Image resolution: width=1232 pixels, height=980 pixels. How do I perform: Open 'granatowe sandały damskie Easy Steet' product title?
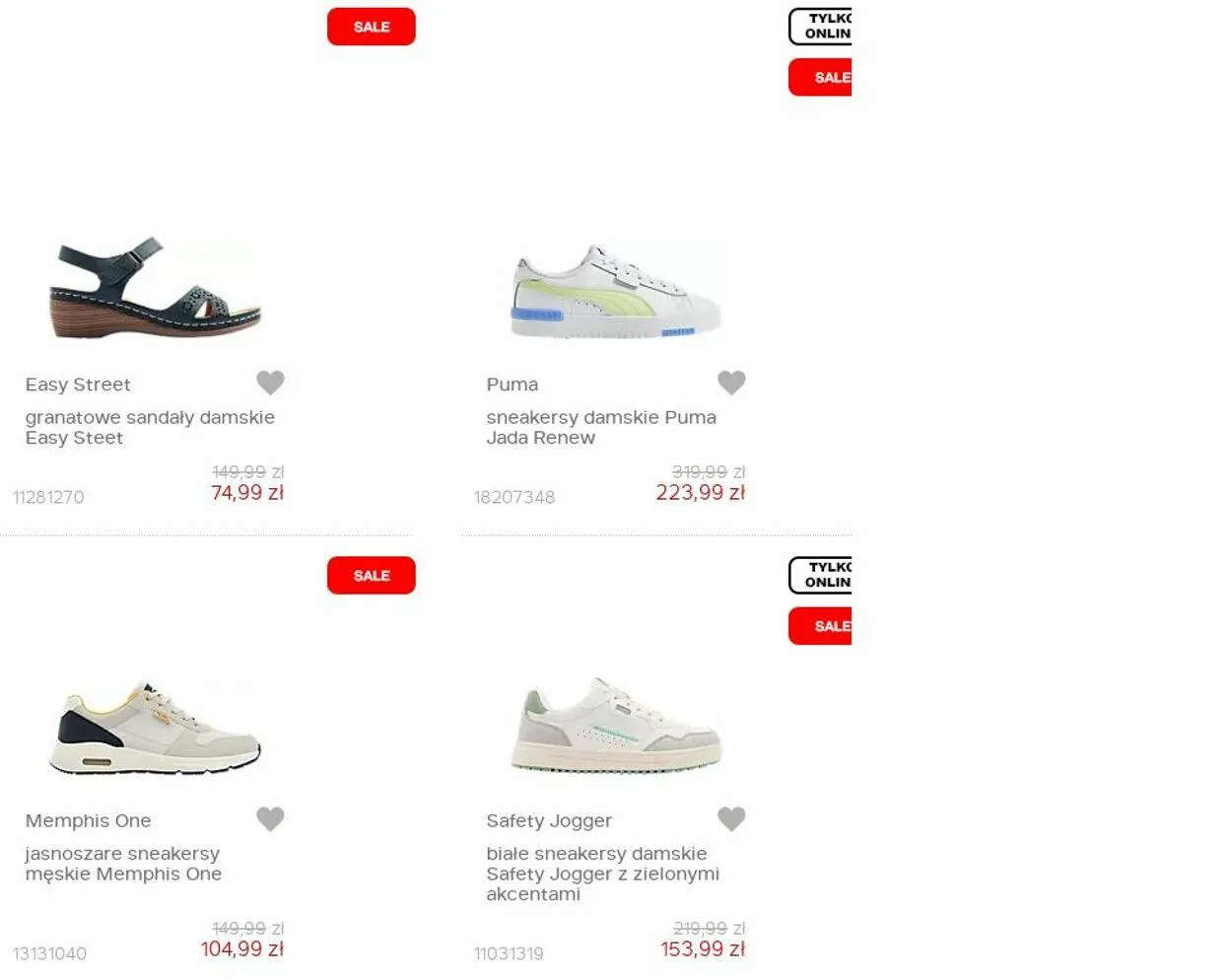[150, 428]
